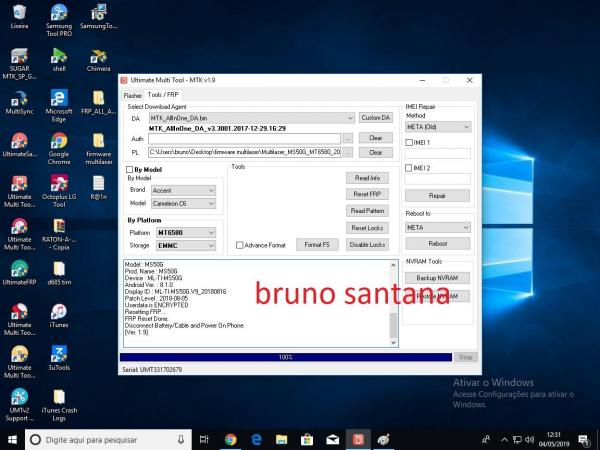Open Mail app from the taskbar

[333, 440]
